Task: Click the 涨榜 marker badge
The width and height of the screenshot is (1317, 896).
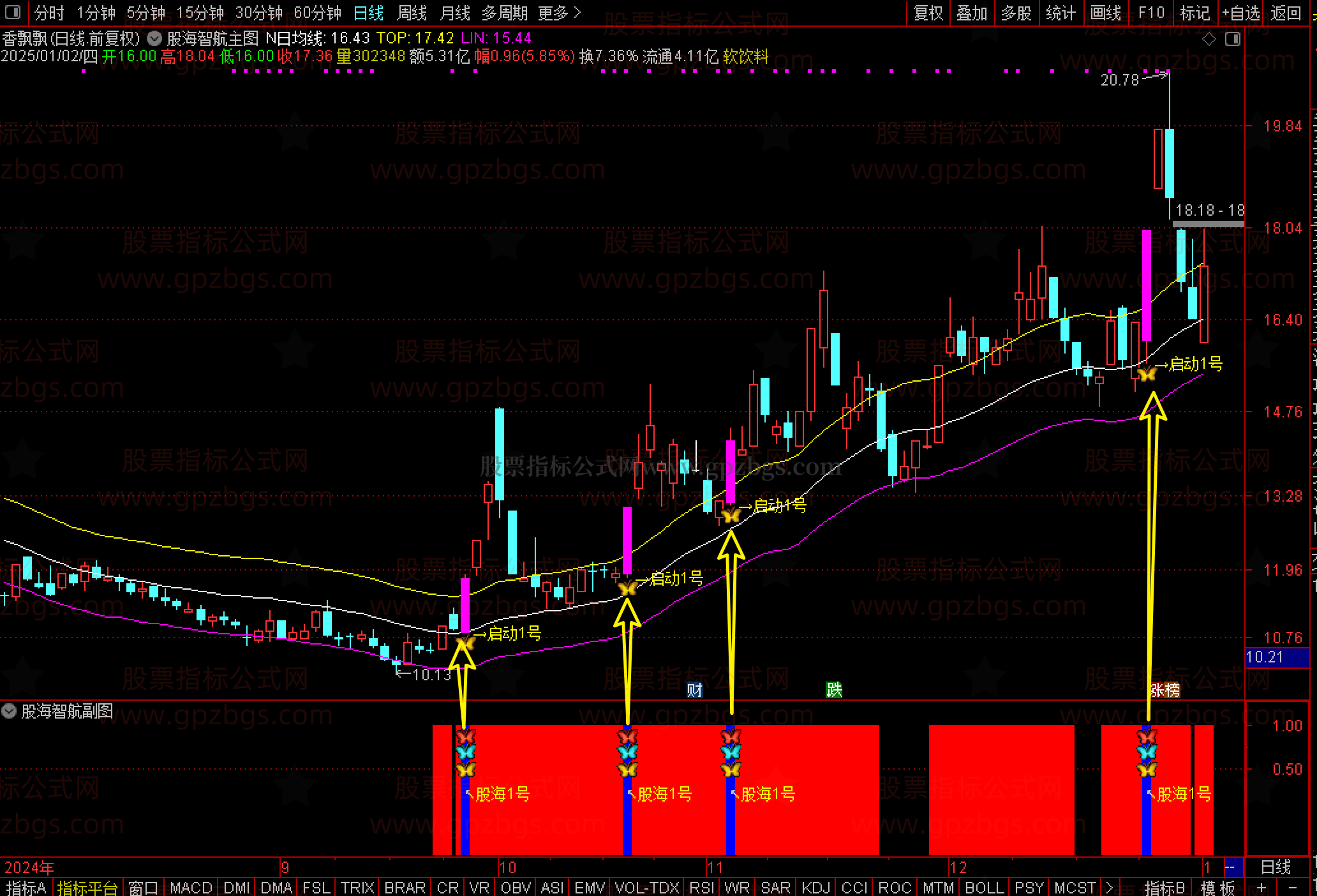Action: coord(1165,690)
